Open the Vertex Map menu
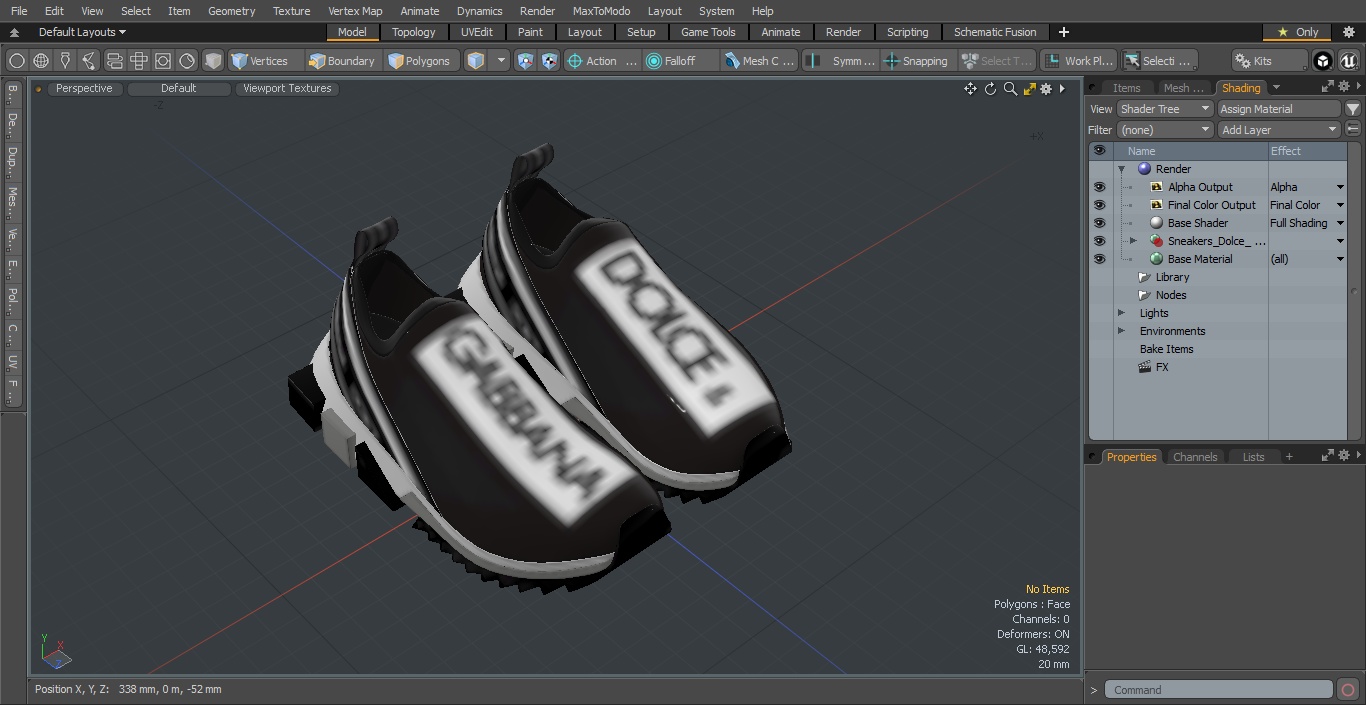Viewport: 1366px width, 705px height. [x=355, y=11]
